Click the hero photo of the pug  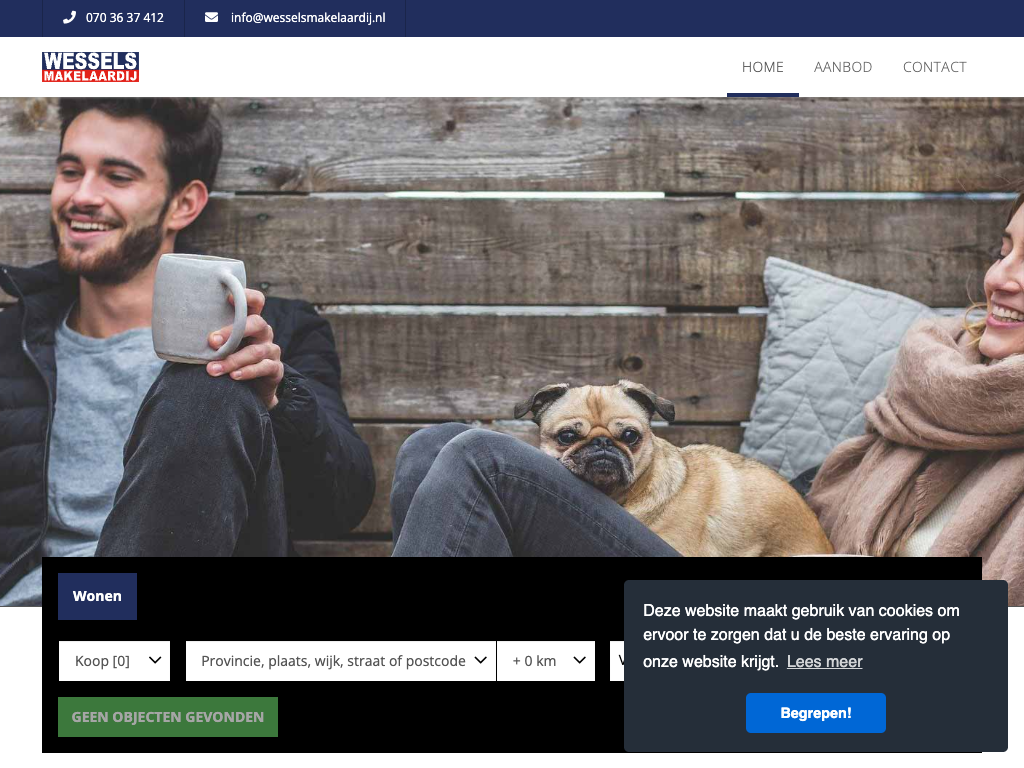point(600,440)
